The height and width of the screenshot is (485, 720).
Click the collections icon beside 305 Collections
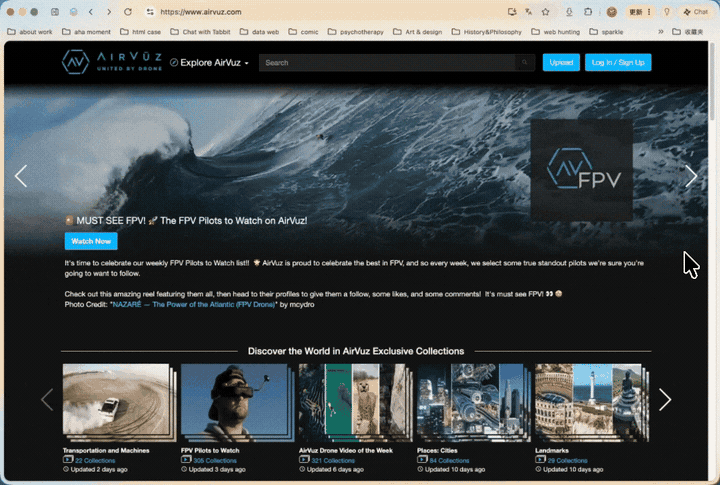[x=186, y=460]
